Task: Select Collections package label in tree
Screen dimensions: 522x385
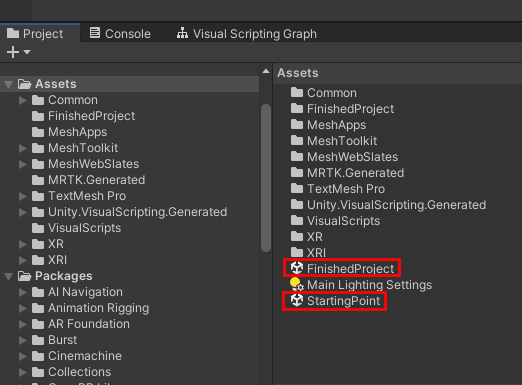Action: pos(79,372)
